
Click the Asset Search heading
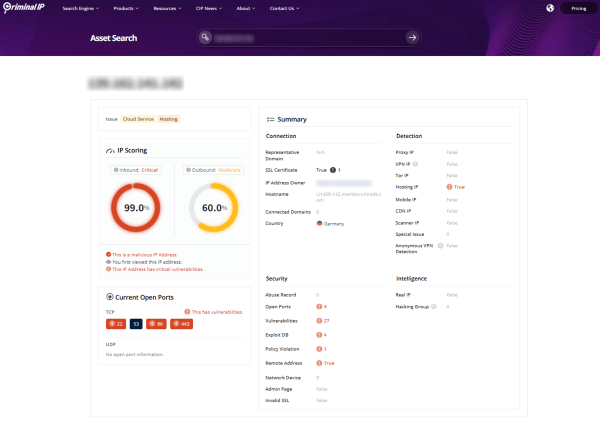click(114, 38)
